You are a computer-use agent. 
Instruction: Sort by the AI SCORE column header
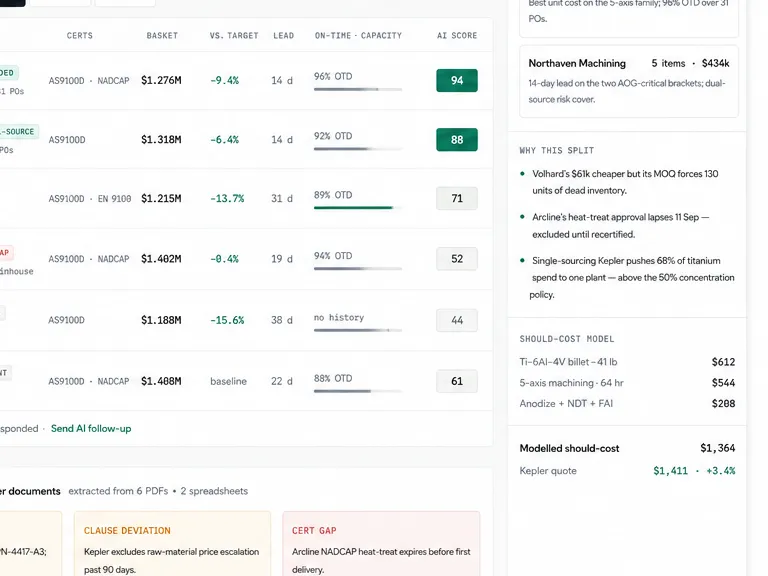pyautogui.click(x=457, y=36)
